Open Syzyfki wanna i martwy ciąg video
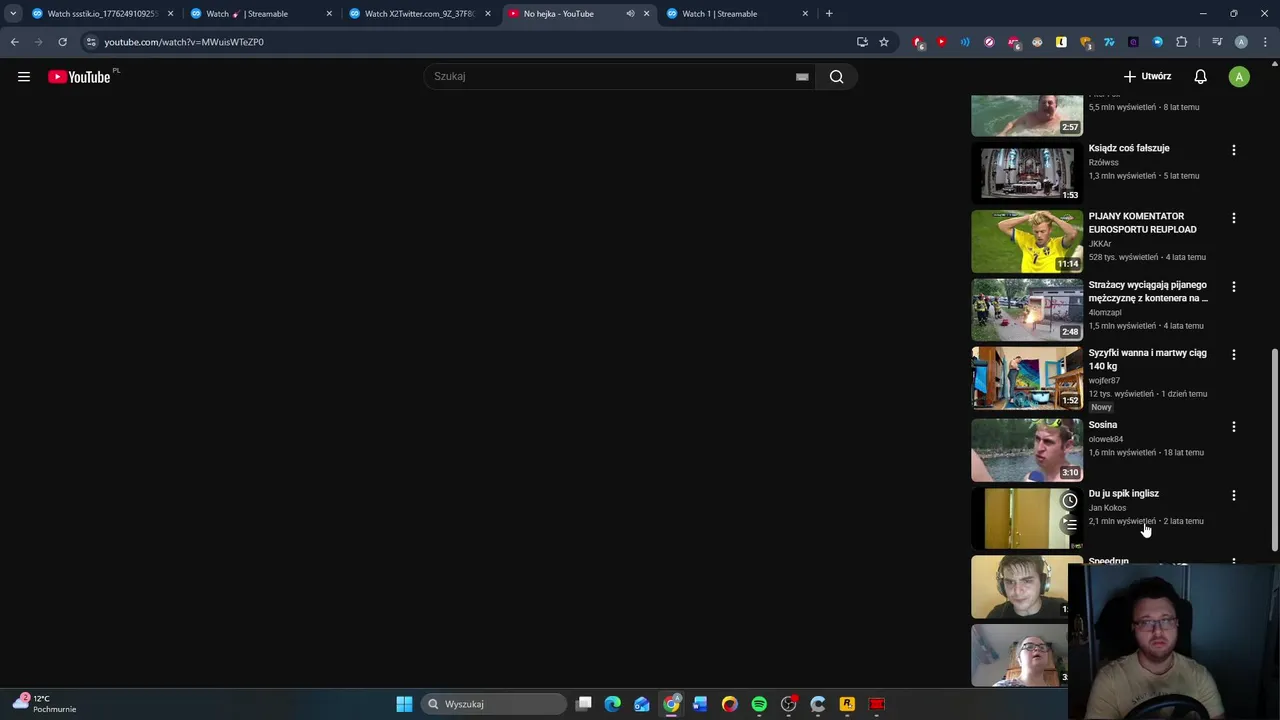1280x720 pixels. (1147, 360)
